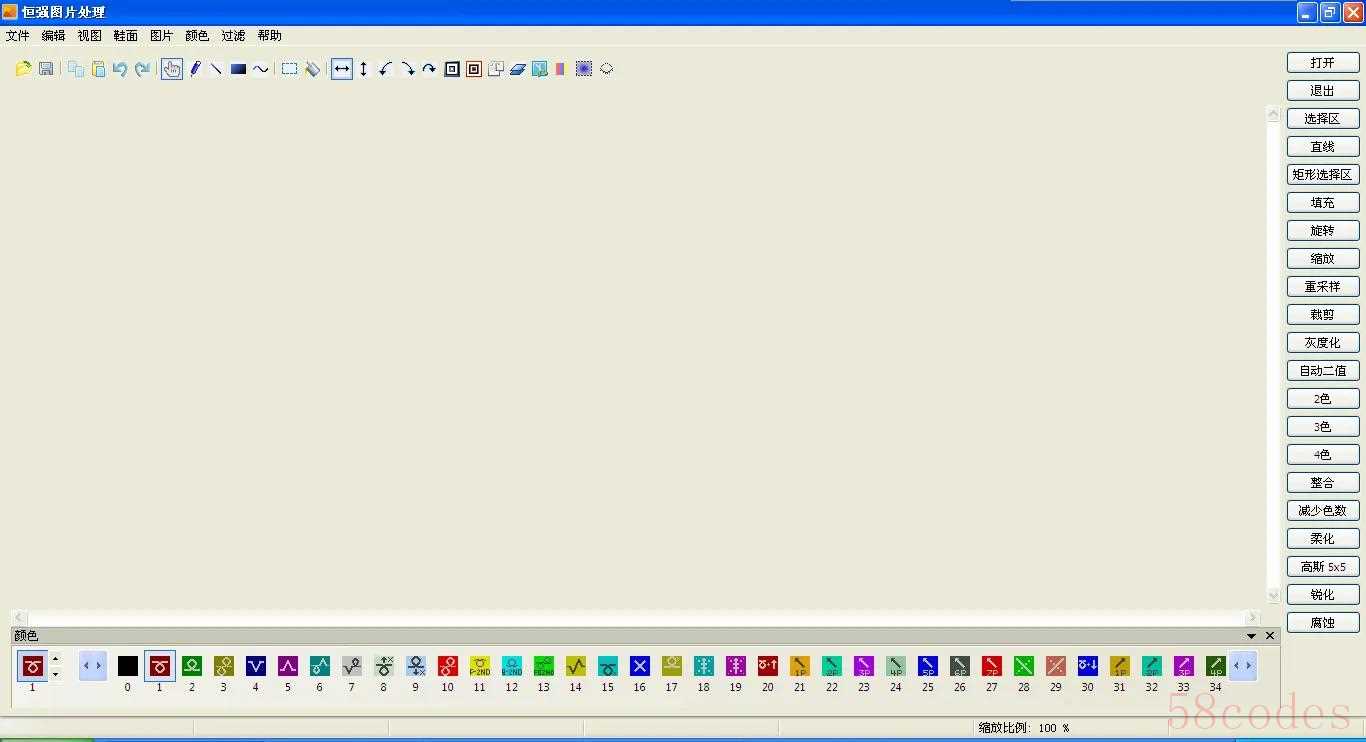Click the 灰度化 button
The image size is (1366, 742).
[1322, 343]
